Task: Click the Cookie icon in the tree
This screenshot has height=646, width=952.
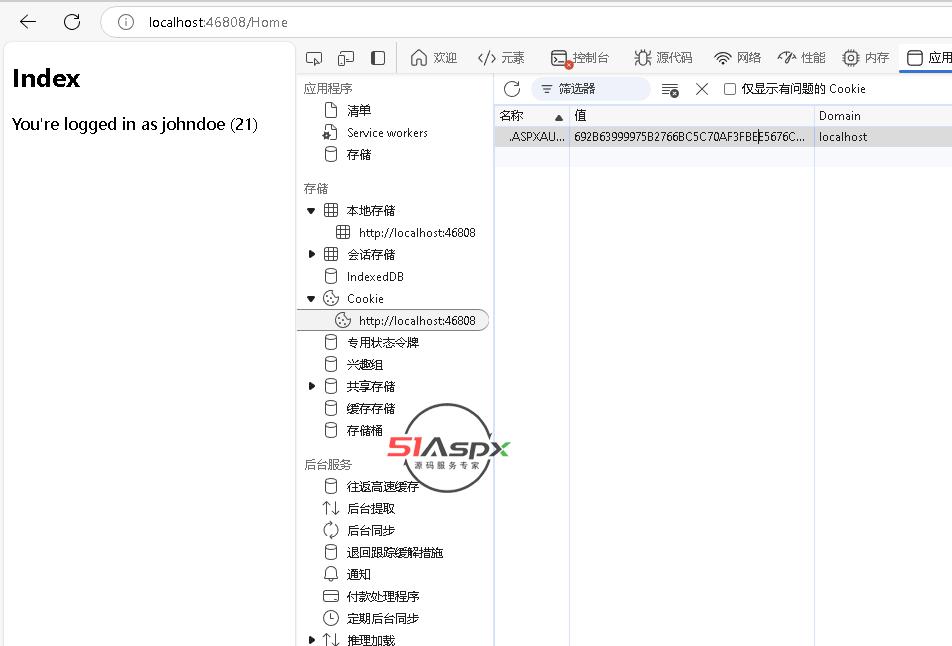Action: tap(331, 298)
